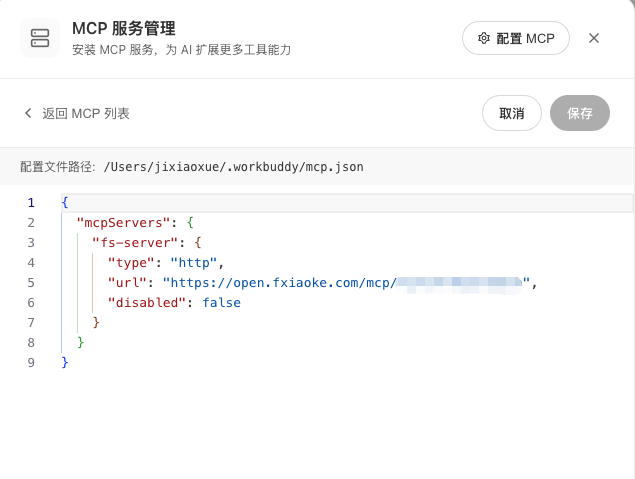Click the 保存 button

pos(580,113)
